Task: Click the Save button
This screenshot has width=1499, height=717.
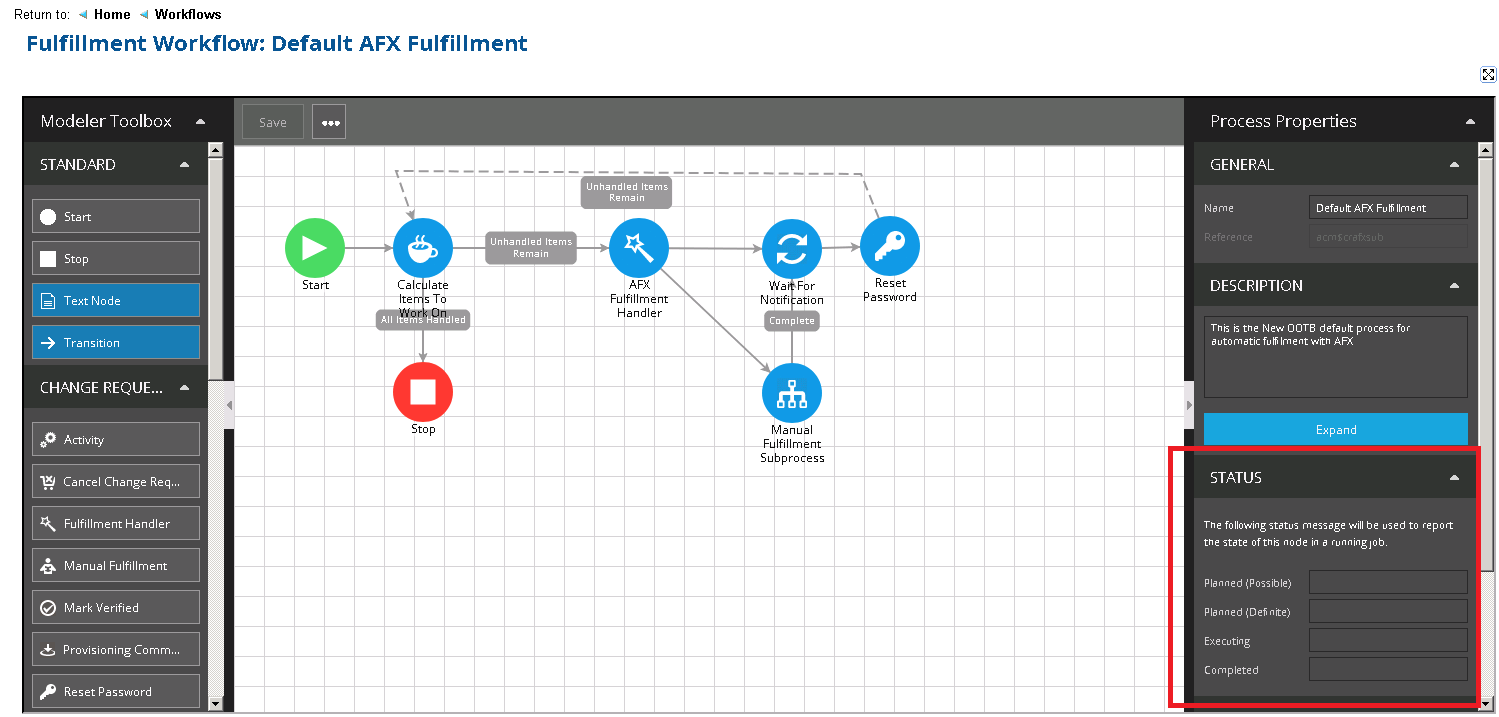Action: coord(273,122)
